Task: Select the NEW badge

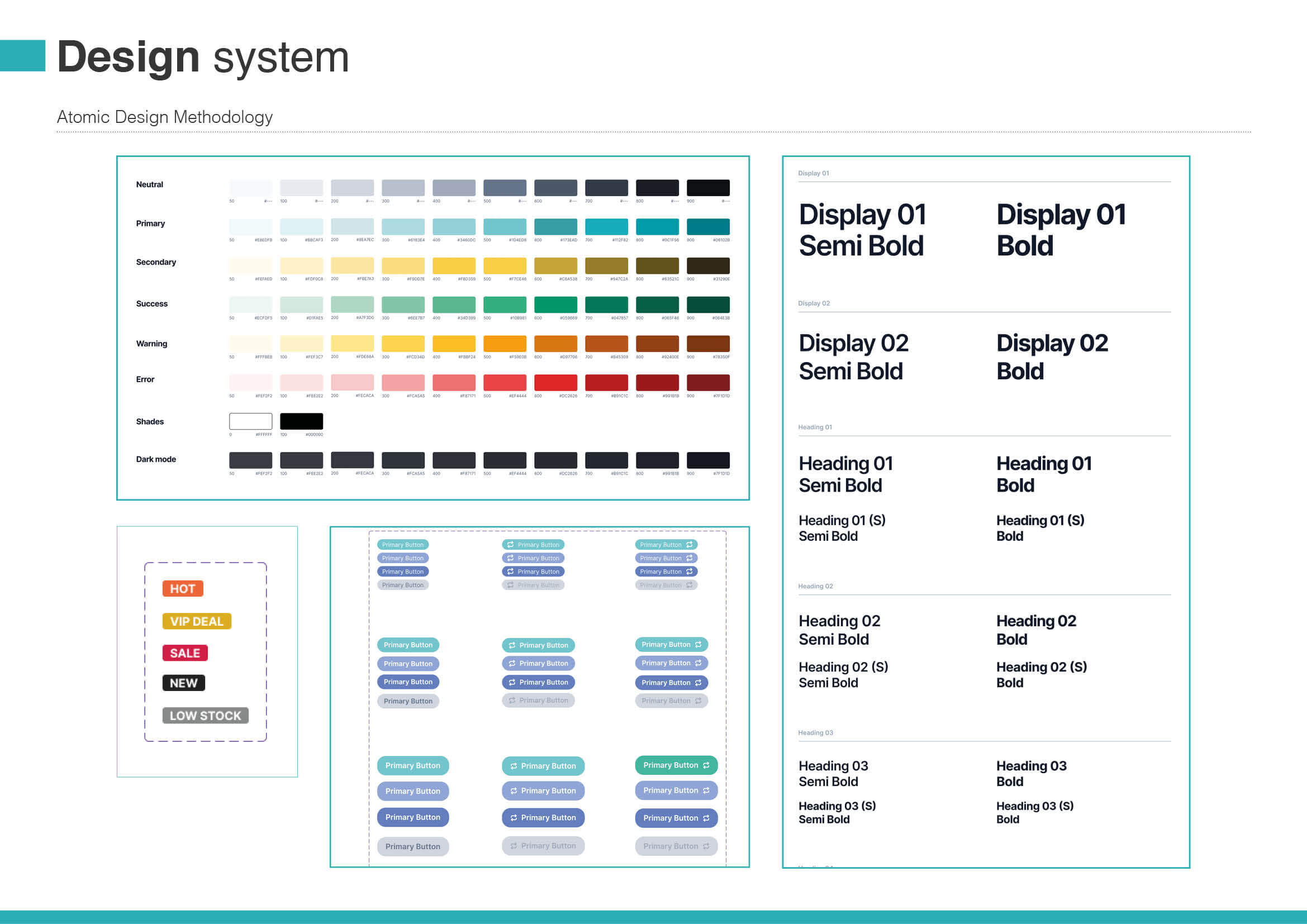Action: [183, 682]
